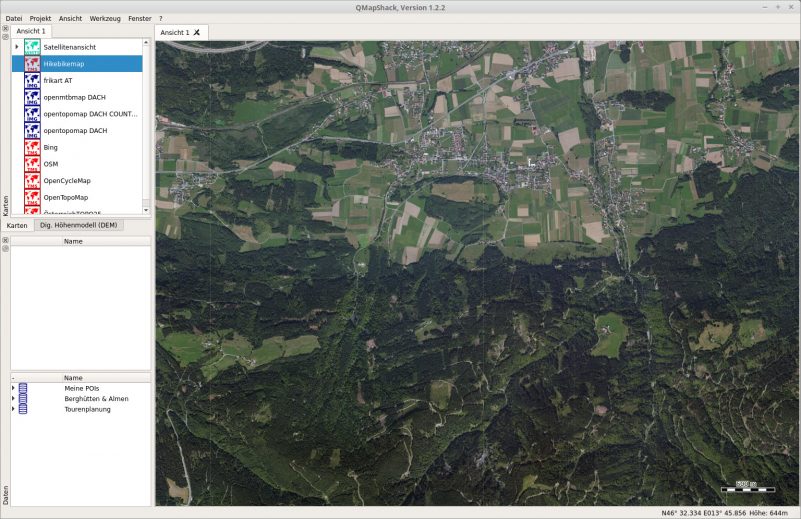This screenshot has height=519, width=801.
Task: Click the frikart AT IMG icon
Action: (32, 81)
